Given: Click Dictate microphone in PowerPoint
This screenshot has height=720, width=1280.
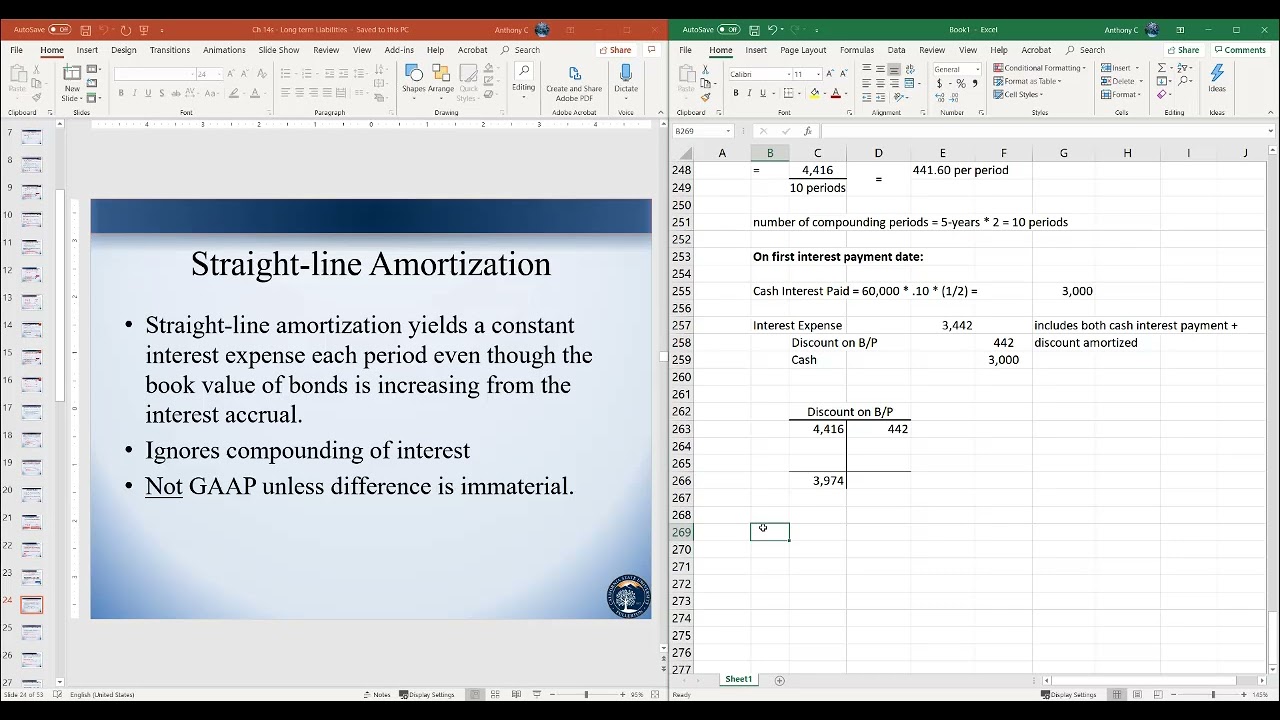Looking at the screenshot, I should click(626, 80).
